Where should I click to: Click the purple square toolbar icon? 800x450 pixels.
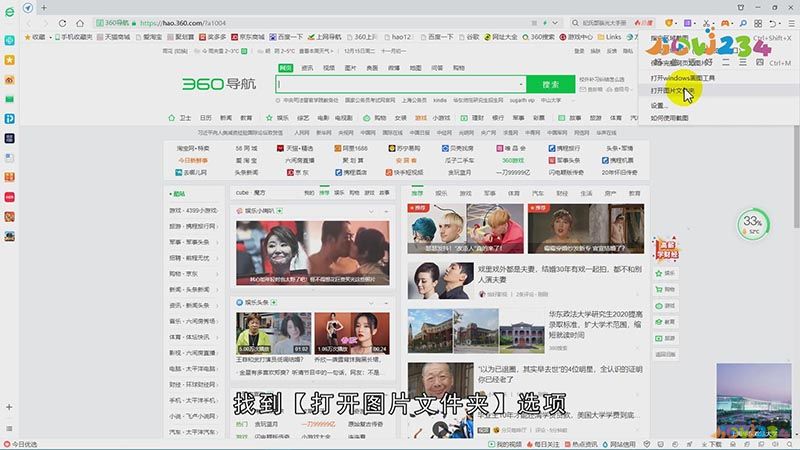point(688,23)
